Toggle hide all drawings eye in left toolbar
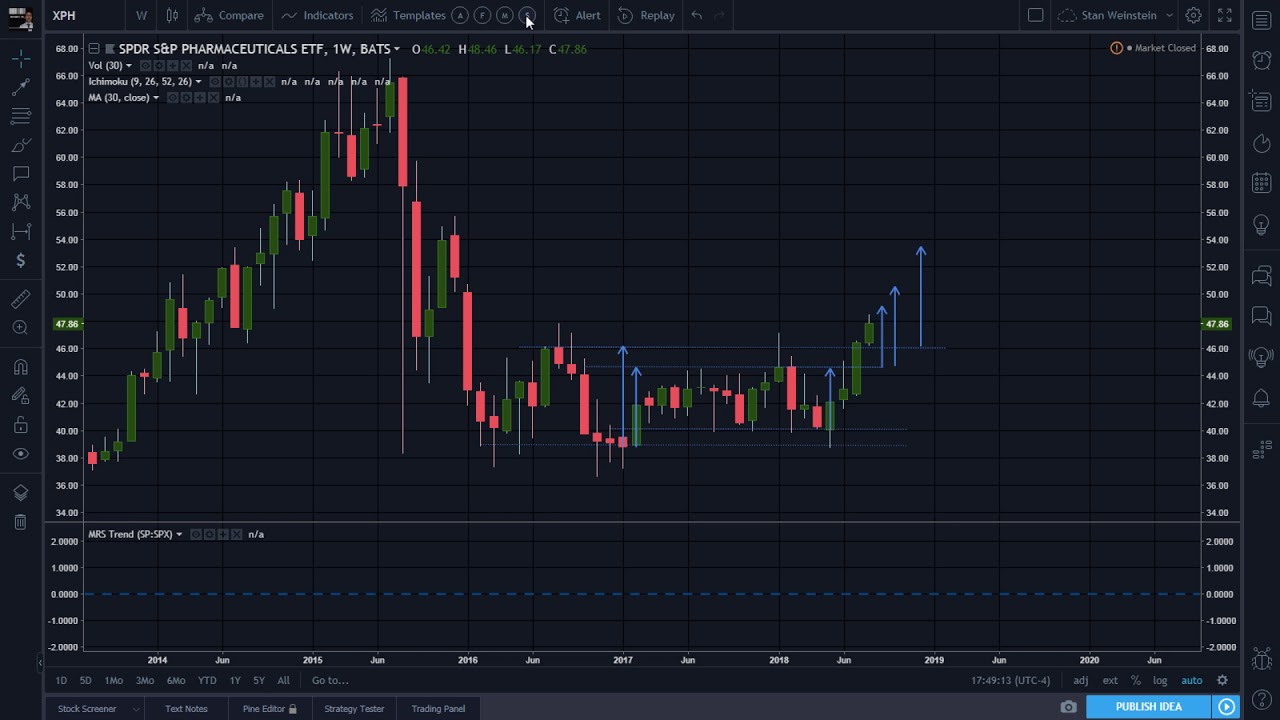The width and height of the screenshot is (1280, 720). pos(20,454)
